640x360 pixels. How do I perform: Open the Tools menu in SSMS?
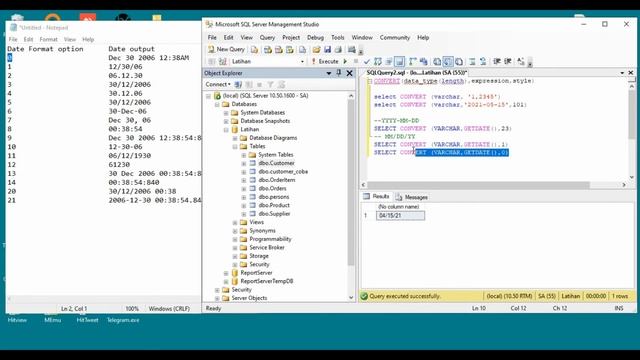pyautogui.click(x=338, y=38)
